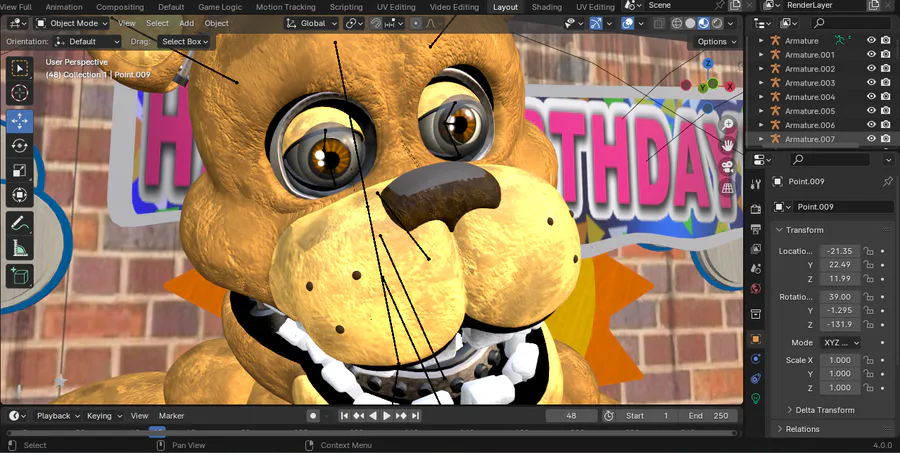
Task: Activate the 3D Cursor tool
Action: 20,93
